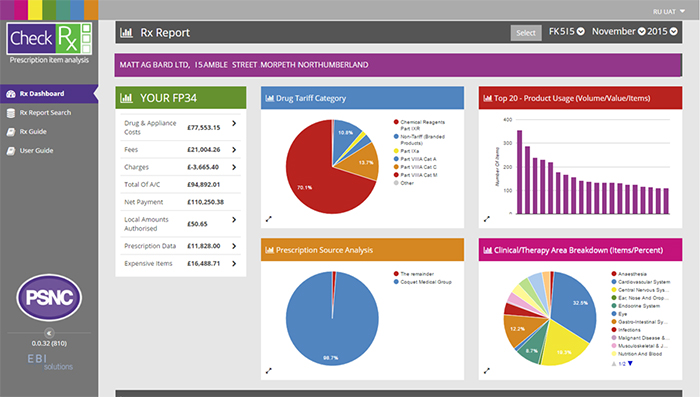The height and width of the screenshot is (397, 700).
Task: Click the Nutrition And Blood legend item
Action: 637,354
